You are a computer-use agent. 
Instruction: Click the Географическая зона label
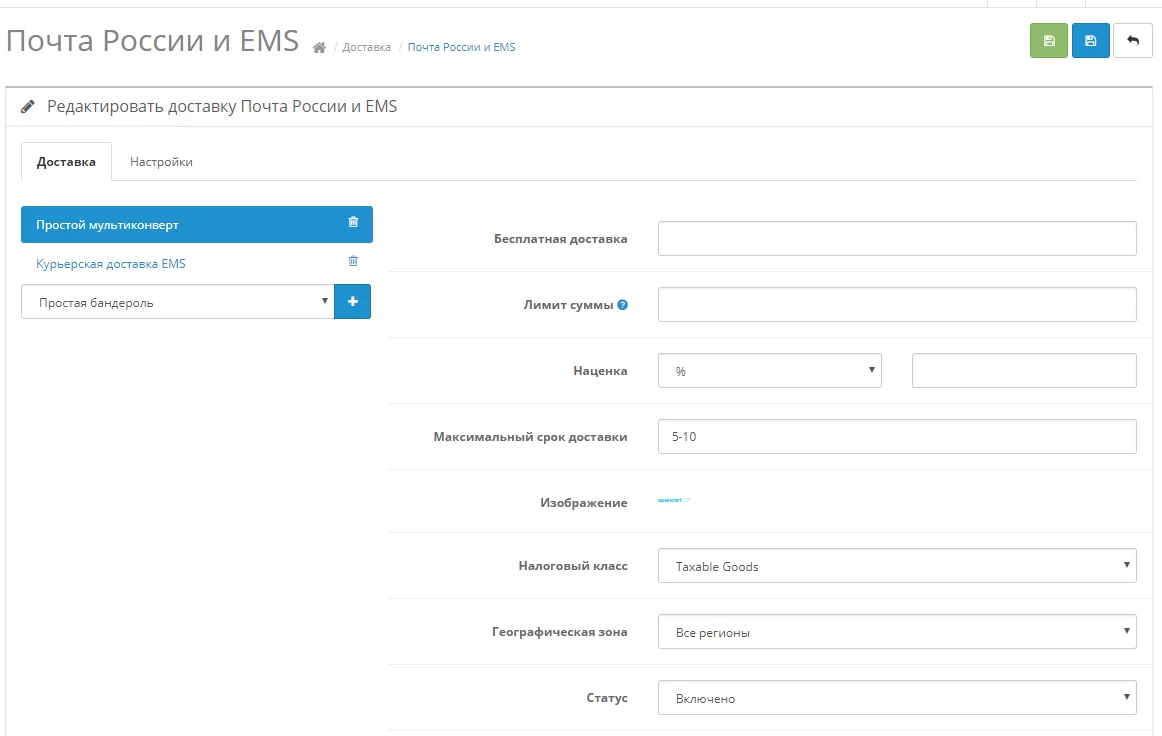560,631
